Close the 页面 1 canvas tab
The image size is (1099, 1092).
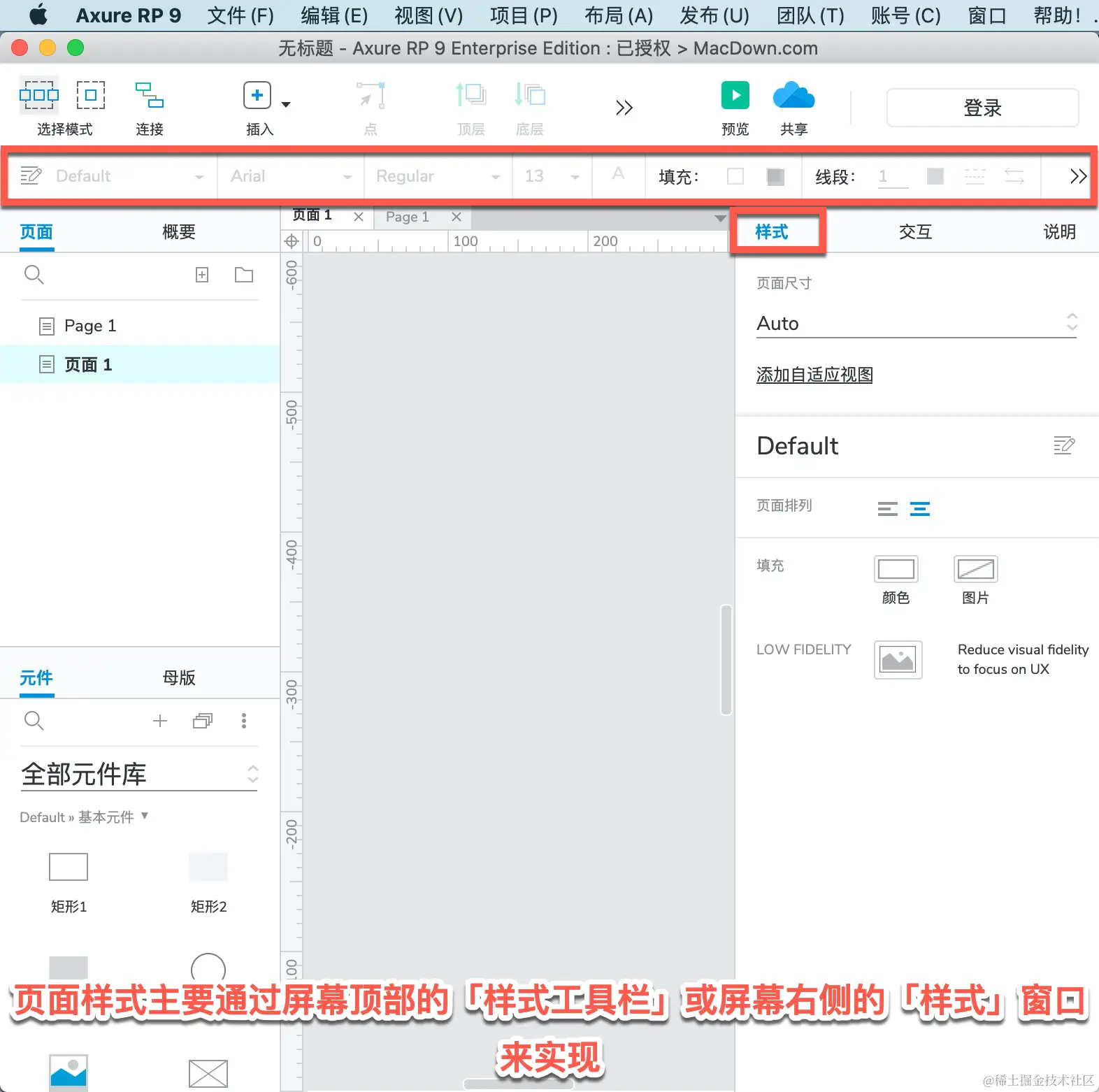point(359,217)
